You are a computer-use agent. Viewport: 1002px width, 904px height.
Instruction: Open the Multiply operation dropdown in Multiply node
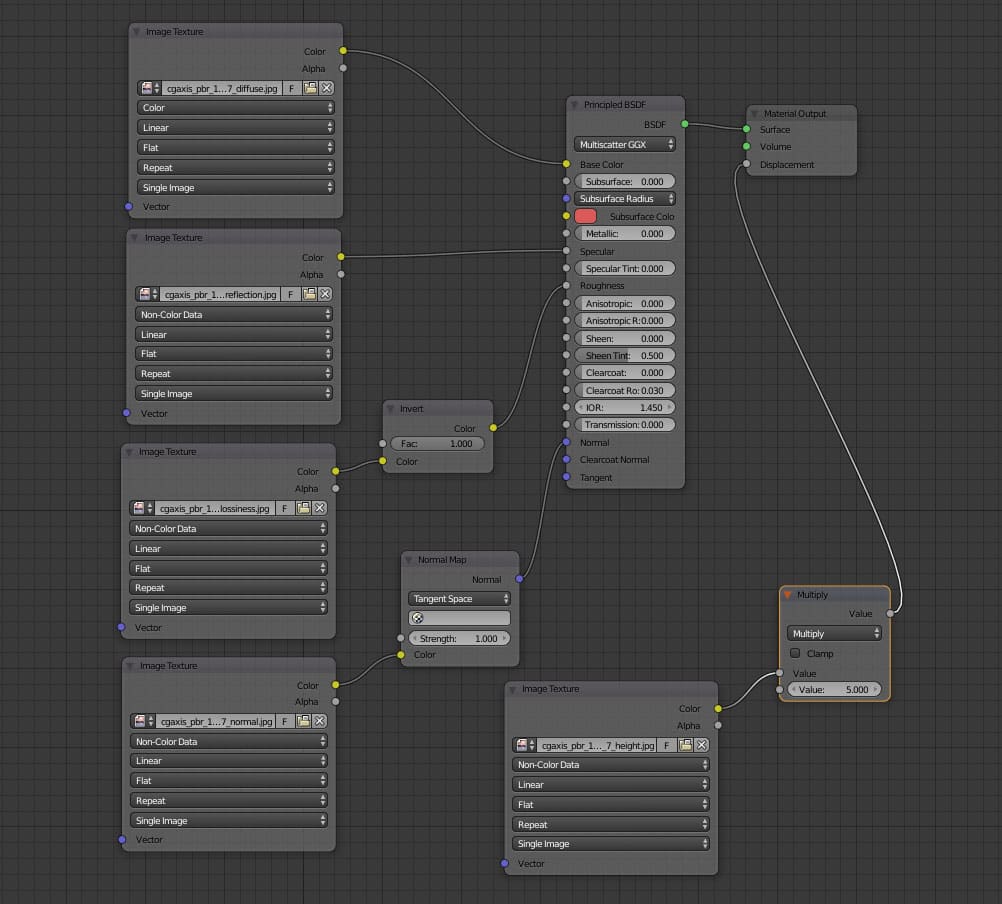[x=834, y=633]
